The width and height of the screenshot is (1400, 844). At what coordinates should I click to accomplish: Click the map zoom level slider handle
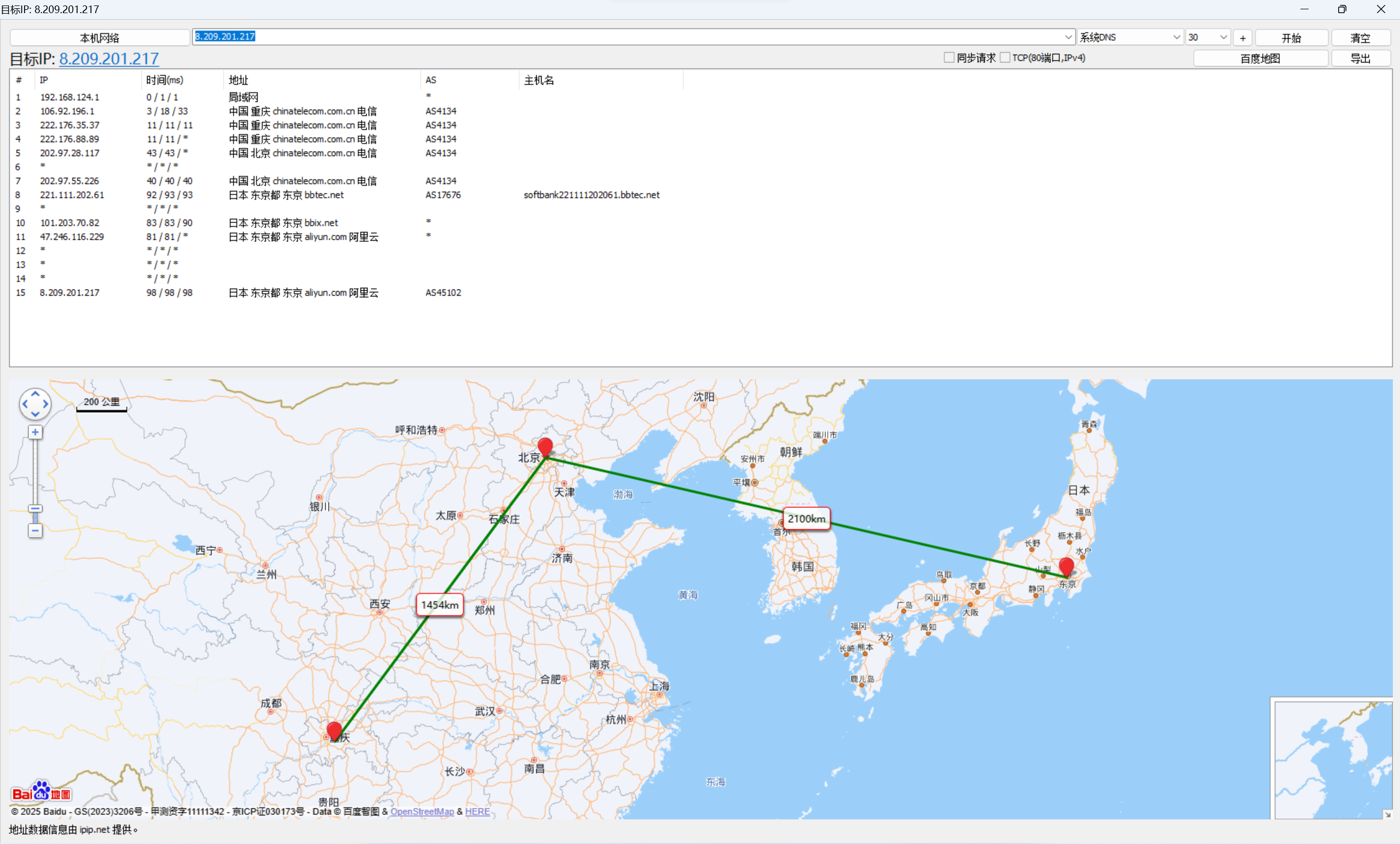coord(35,509)
